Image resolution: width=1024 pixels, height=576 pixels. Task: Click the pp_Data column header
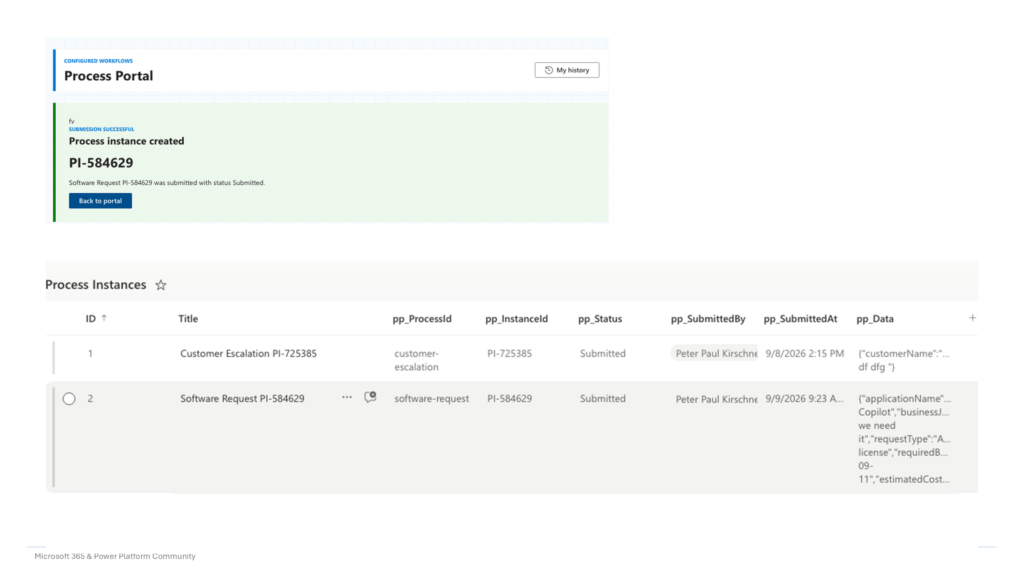tap(874, 319)
